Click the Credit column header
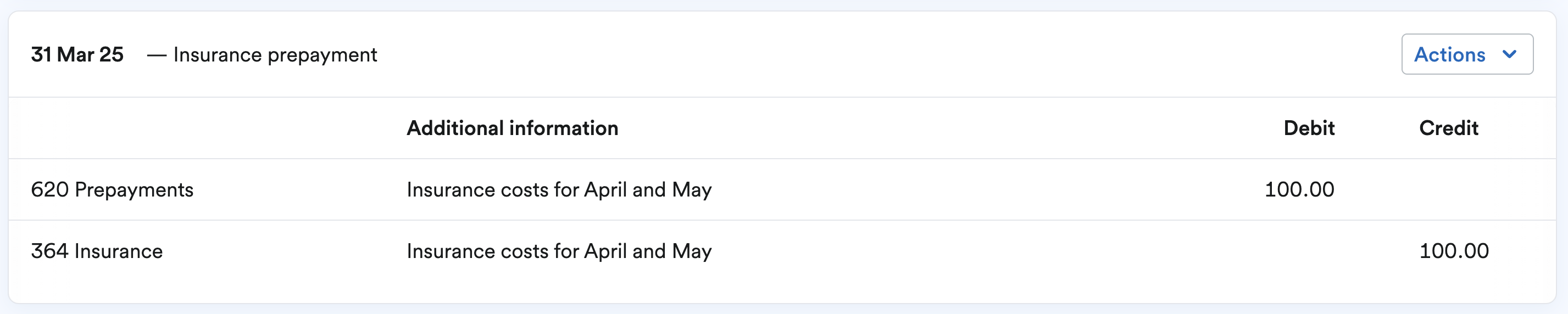Viewport: 1568px width, 314px height. tap(1448, 128)
